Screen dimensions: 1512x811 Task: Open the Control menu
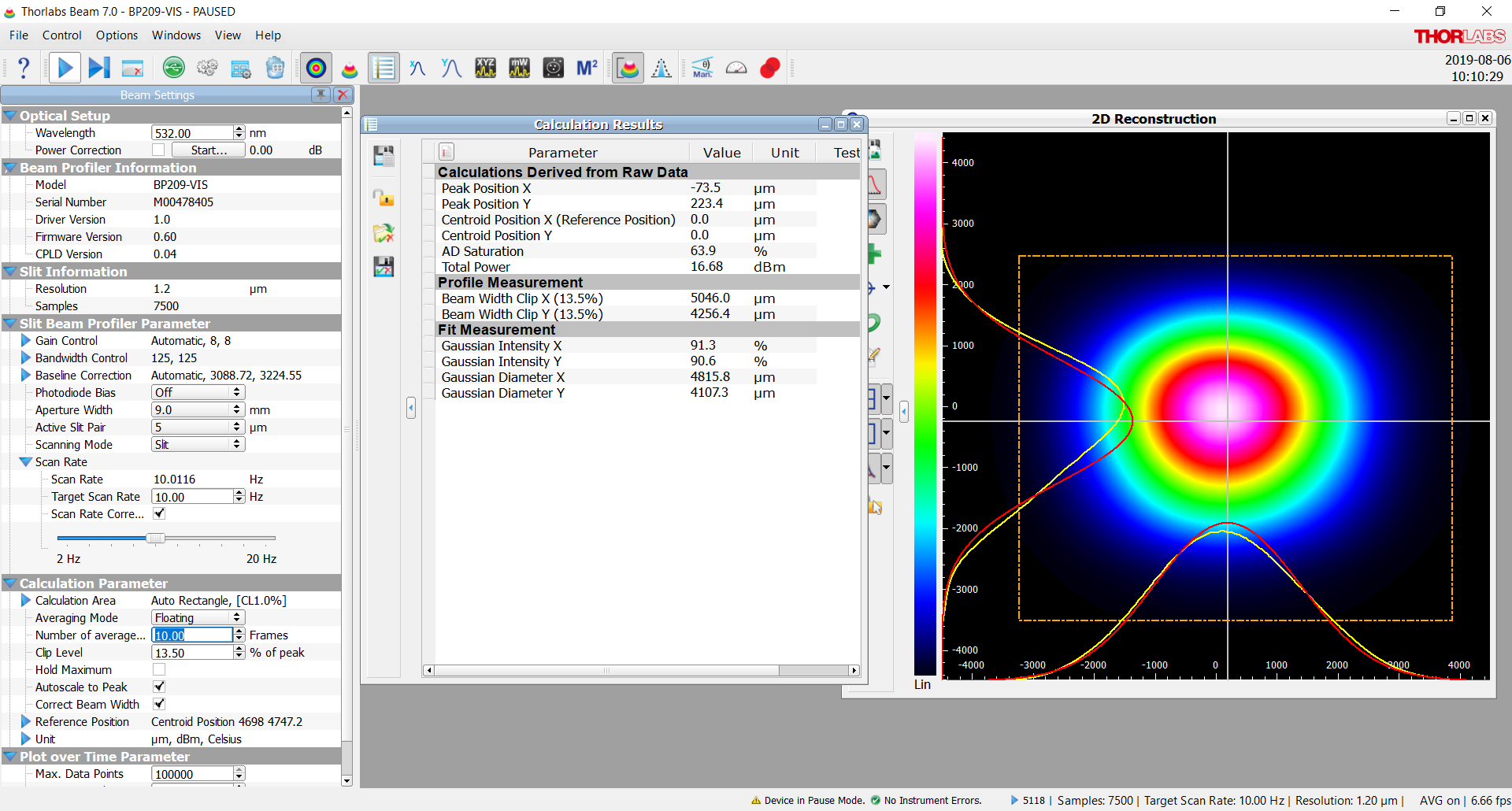[62, 35]
